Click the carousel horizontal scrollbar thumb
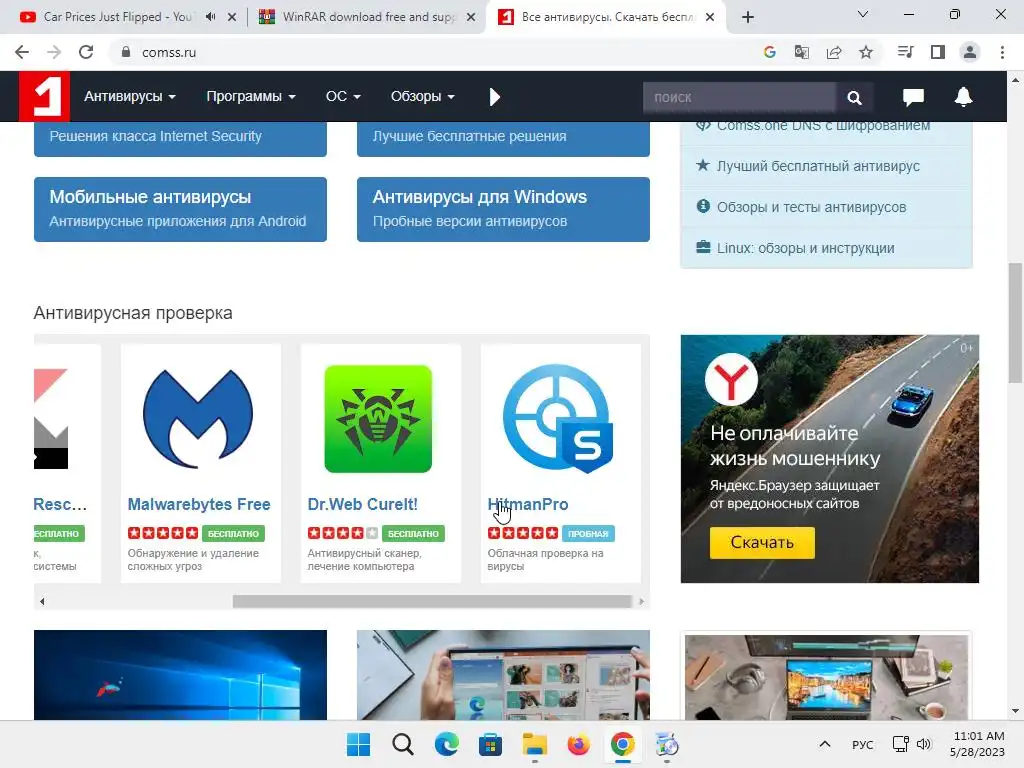The width and height of the screenshot is (1024, 768). (432, 601)
